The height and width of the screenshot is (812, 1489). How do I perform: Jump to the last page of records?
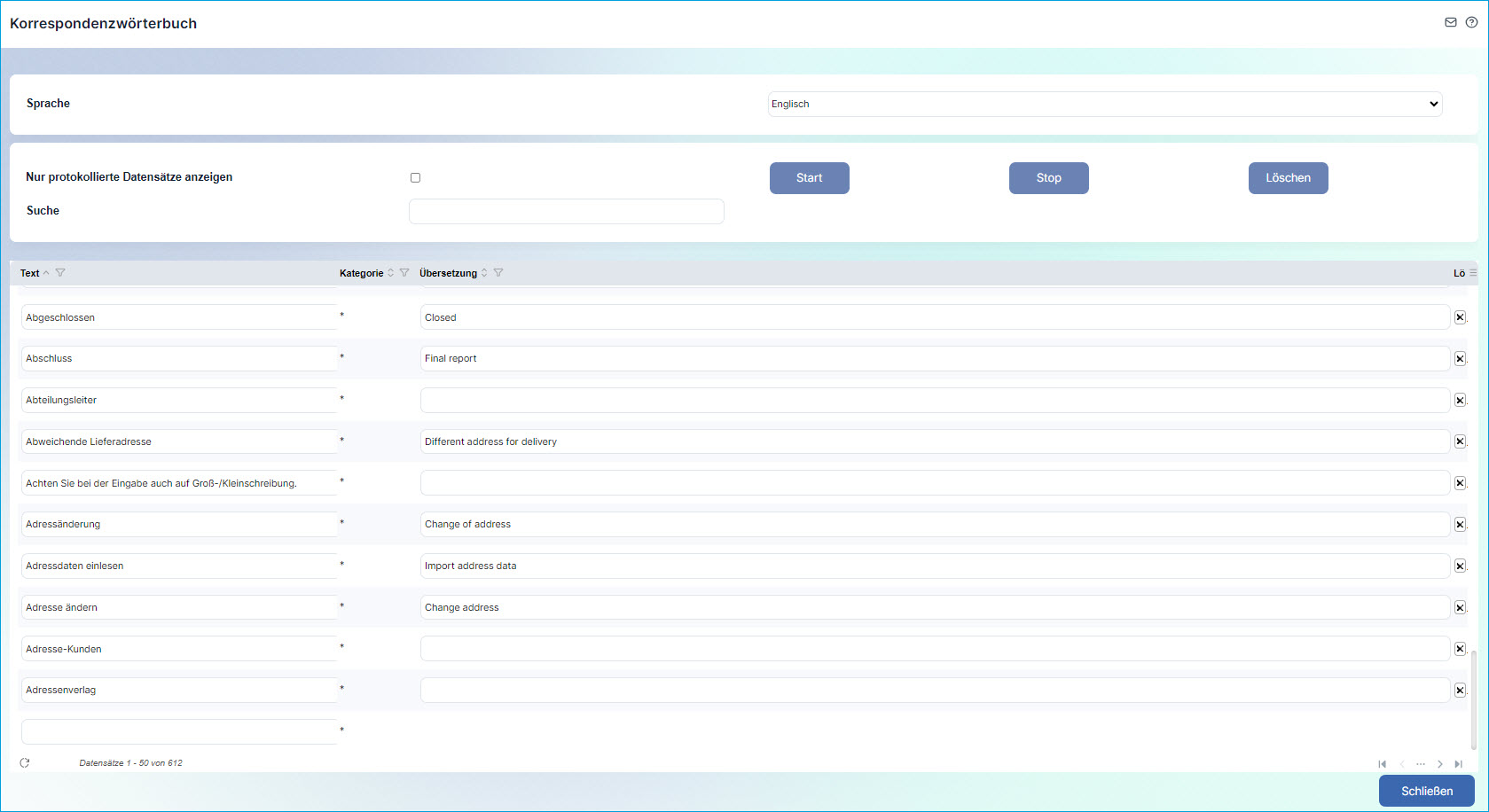[x=1459, y=764]
